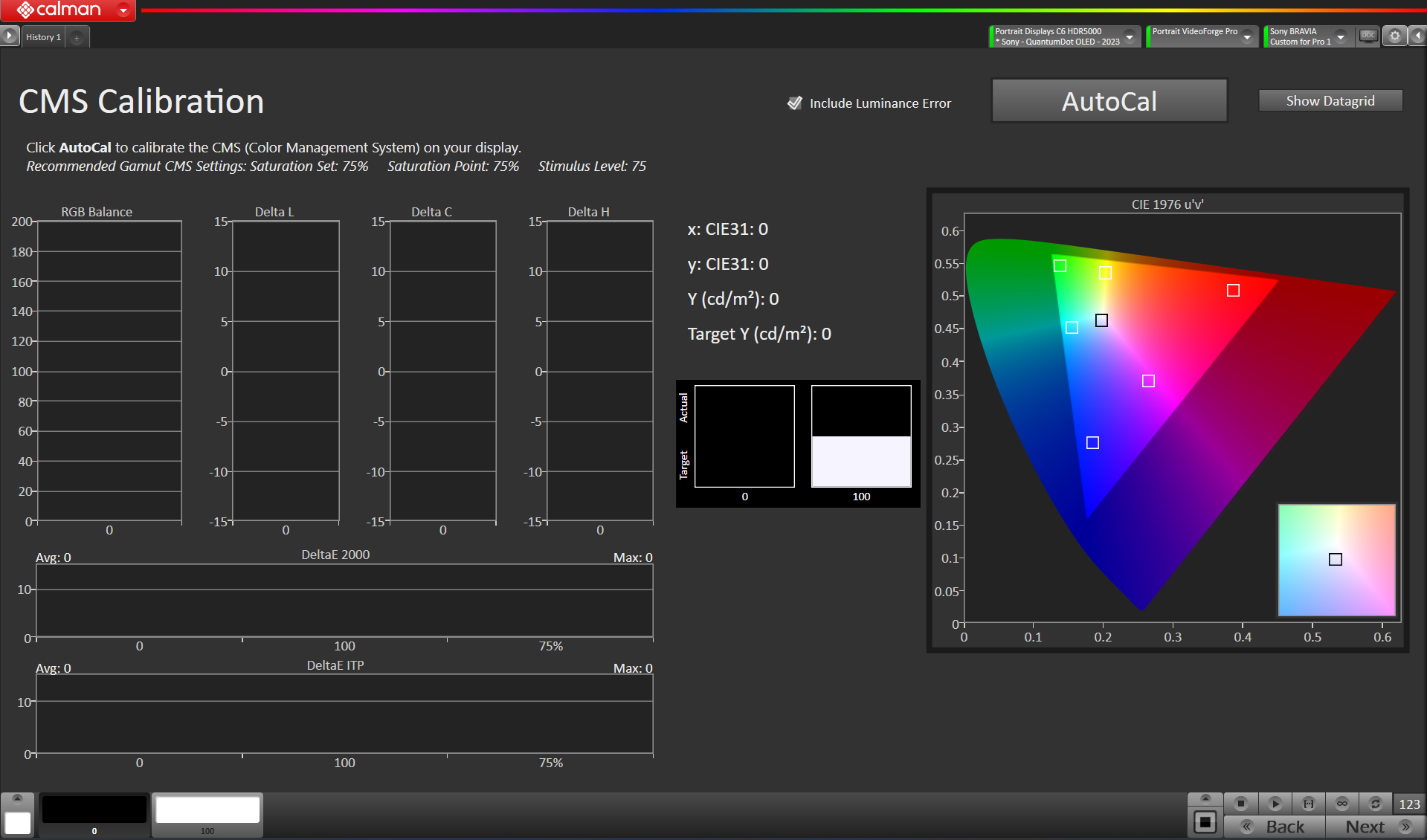Click the AutoCal button
This screenshot has width=1427, height=840.
(x=1109, y=101)
